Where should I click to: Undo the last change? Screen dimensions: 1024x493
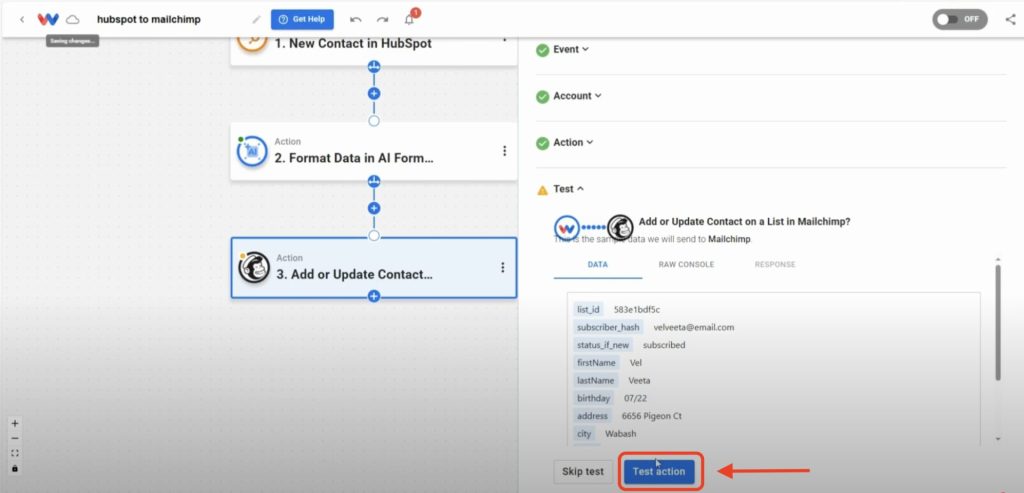tap(356, 20)
